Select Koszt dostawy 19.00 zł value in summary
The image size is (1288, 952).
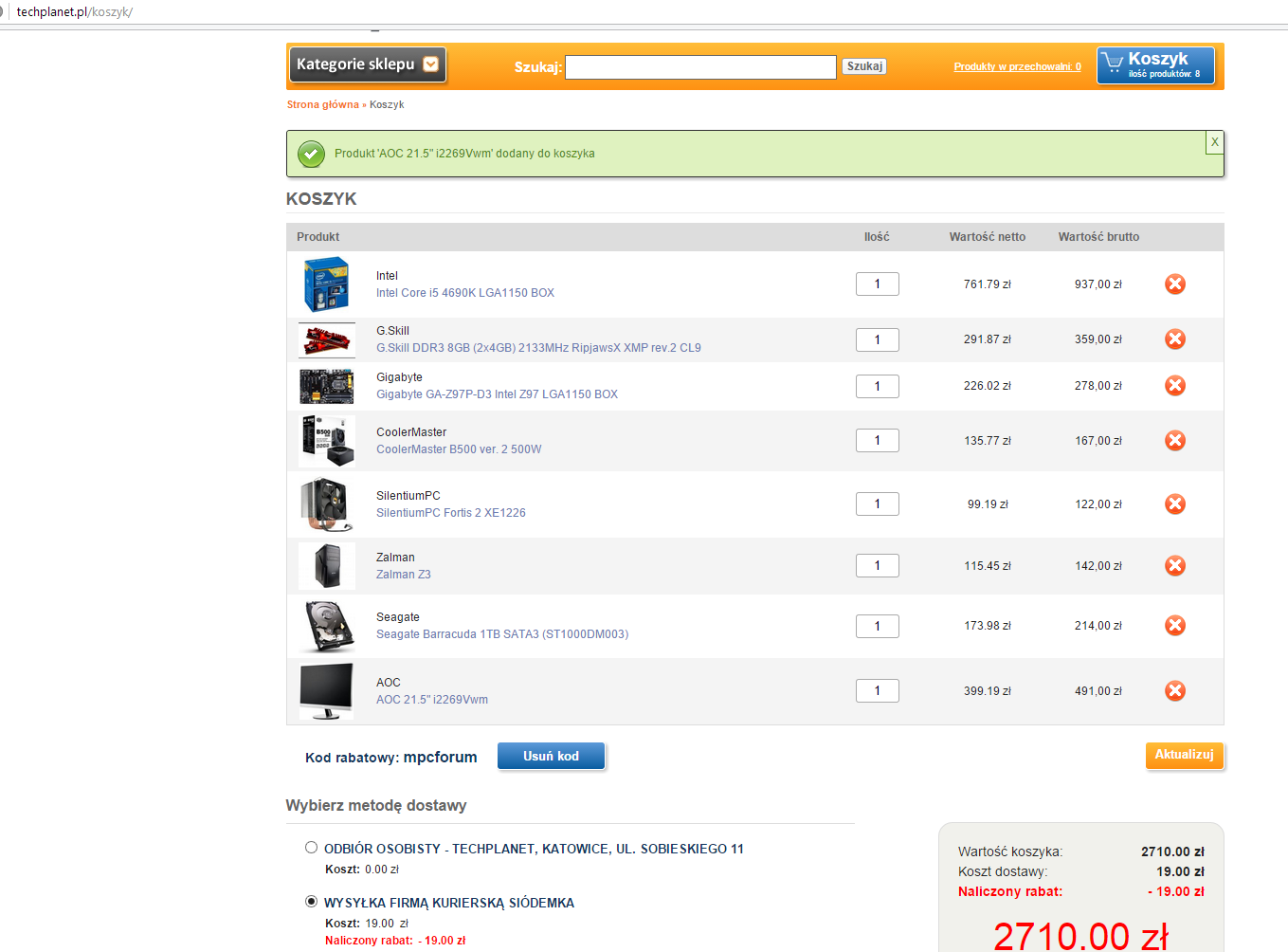[x=1180, y=871]
